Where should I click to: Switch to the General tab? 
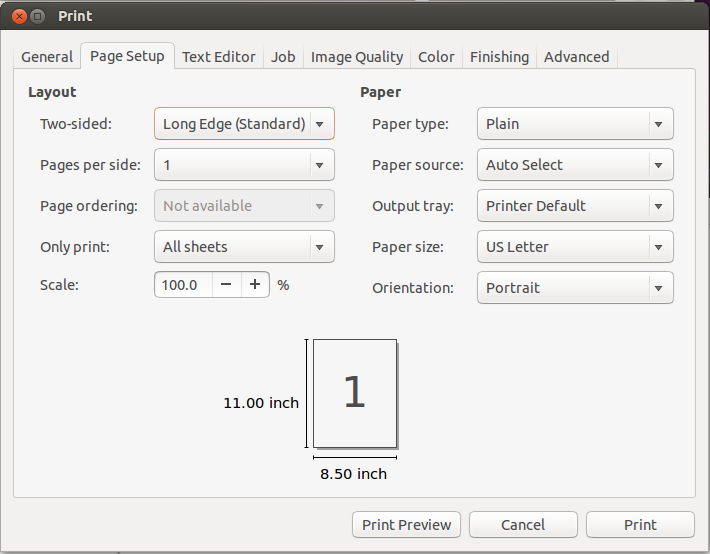click(47, 57)
